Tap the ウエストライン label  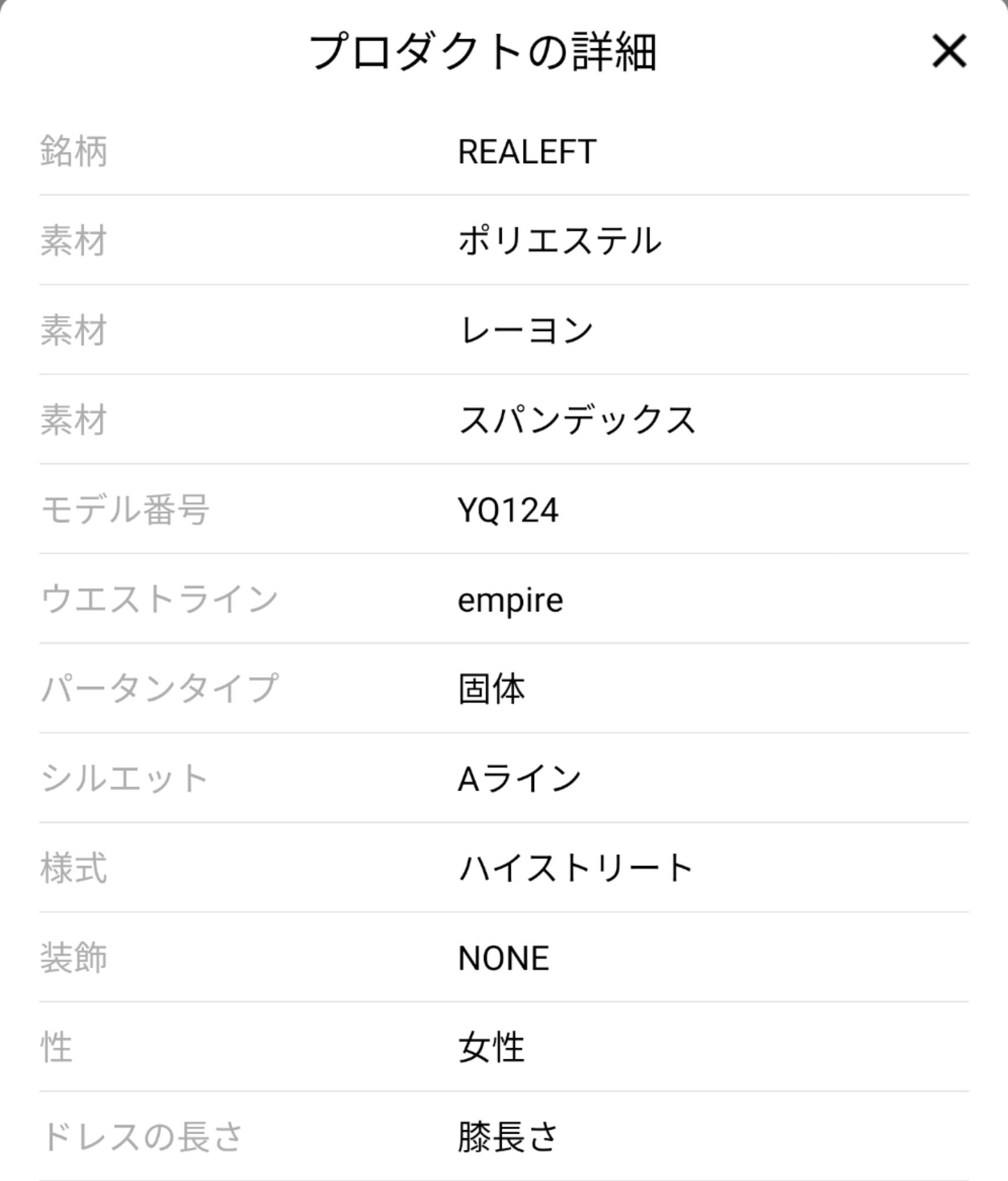160,600
